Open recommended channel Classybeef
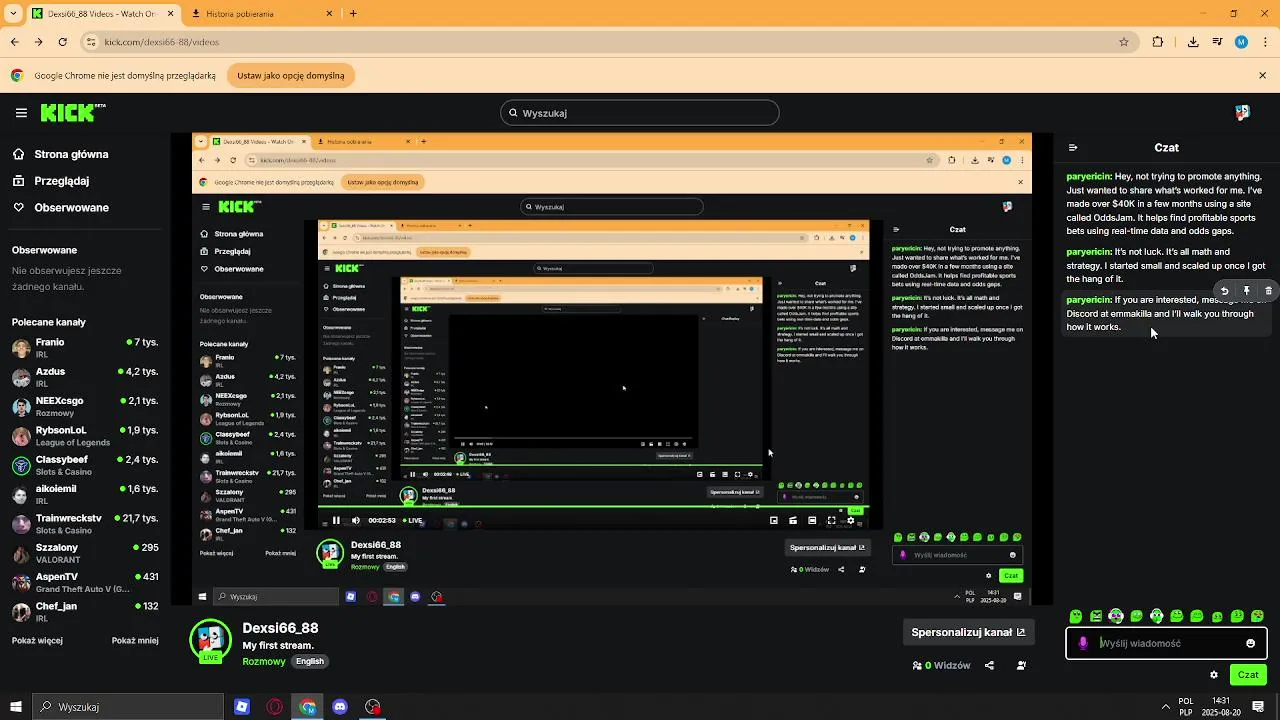The image size is (1280, 720). coord(85,465)
